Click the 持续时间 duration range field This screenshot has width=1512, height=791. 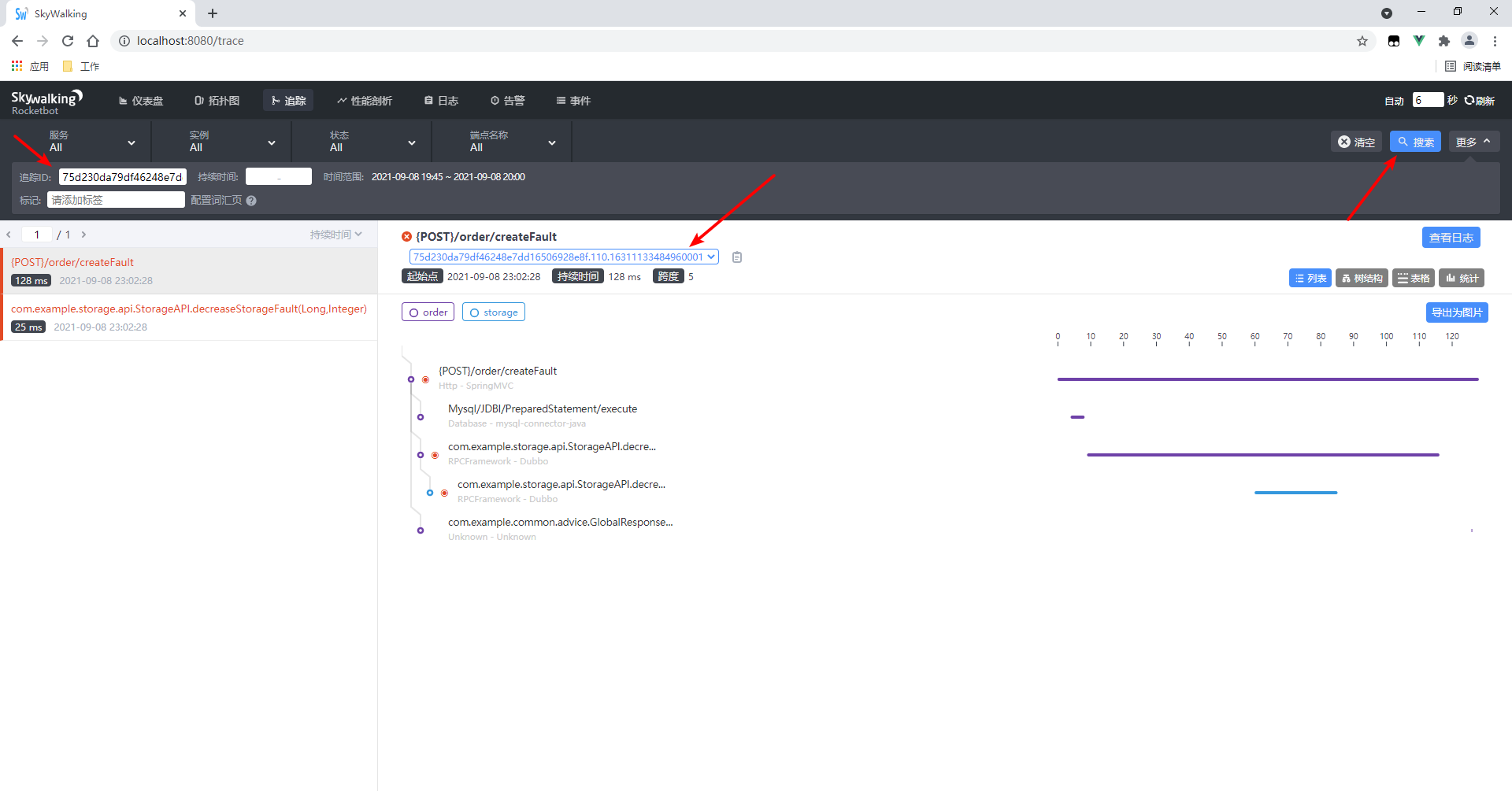tap(279, 177)
